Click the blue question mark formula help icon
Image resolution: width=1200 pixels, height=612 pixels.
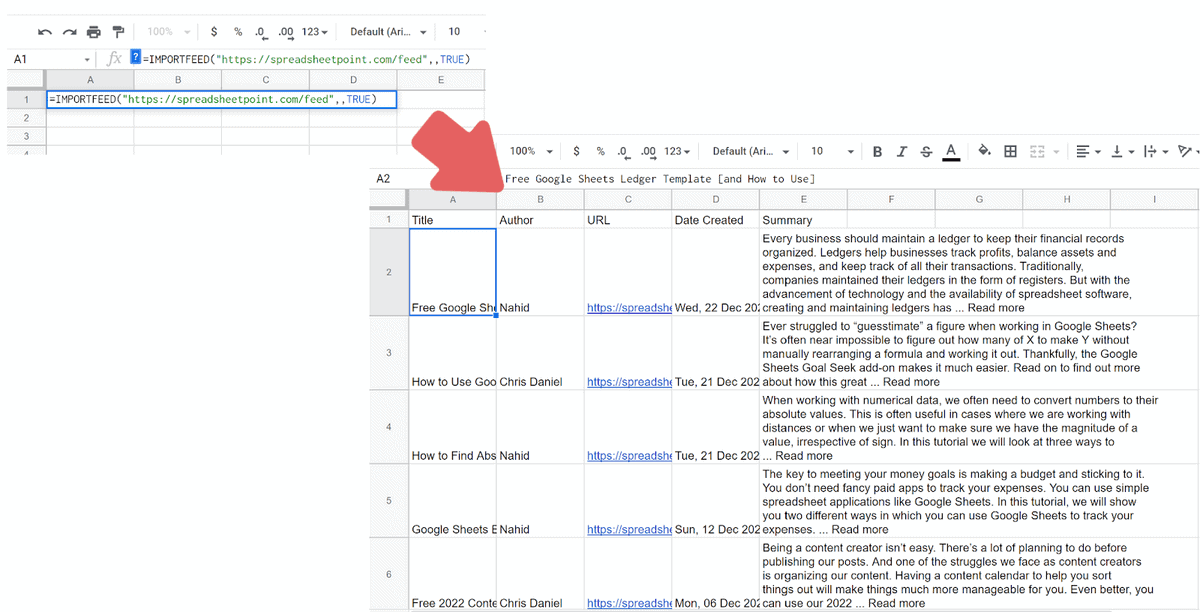pyautogui.click(x=136, y=58)
